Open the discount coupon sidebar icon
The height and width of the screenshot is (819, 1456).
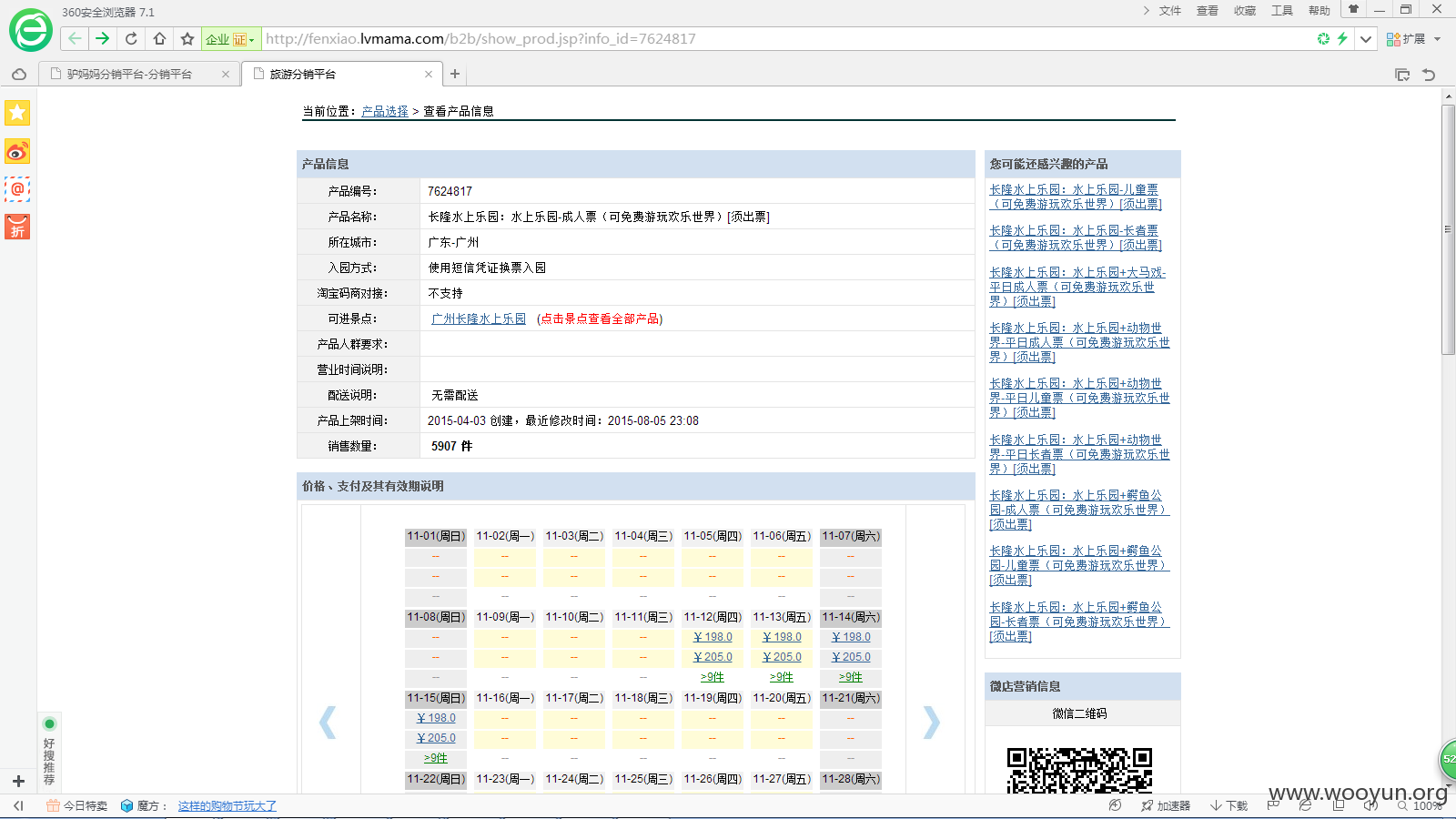click(x=17, y=227)
